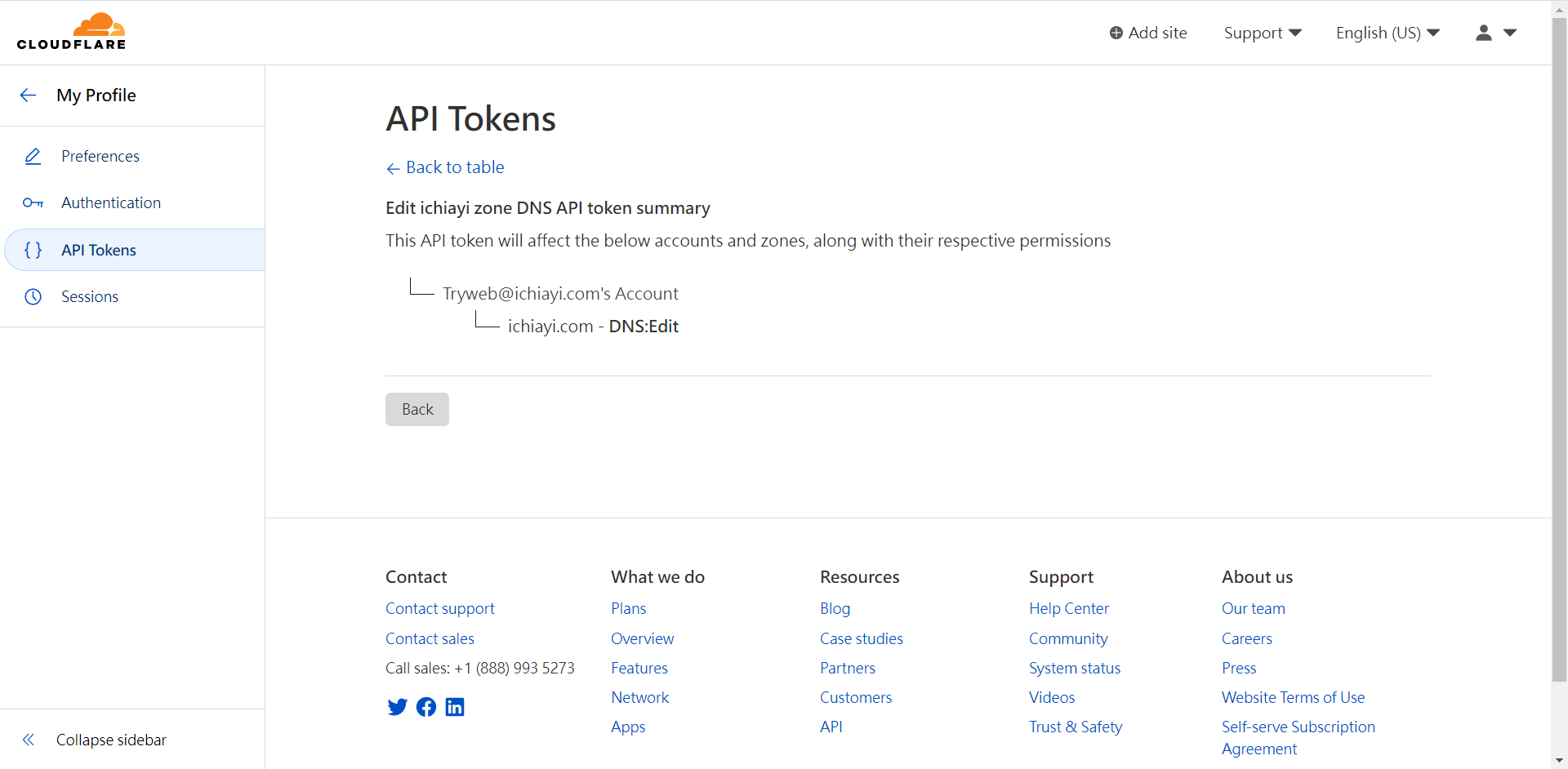Click 'Edit ichiayi zone DNS API token summary' text
This screenshot has width=1568, height=769.
[x=548, y=208]
